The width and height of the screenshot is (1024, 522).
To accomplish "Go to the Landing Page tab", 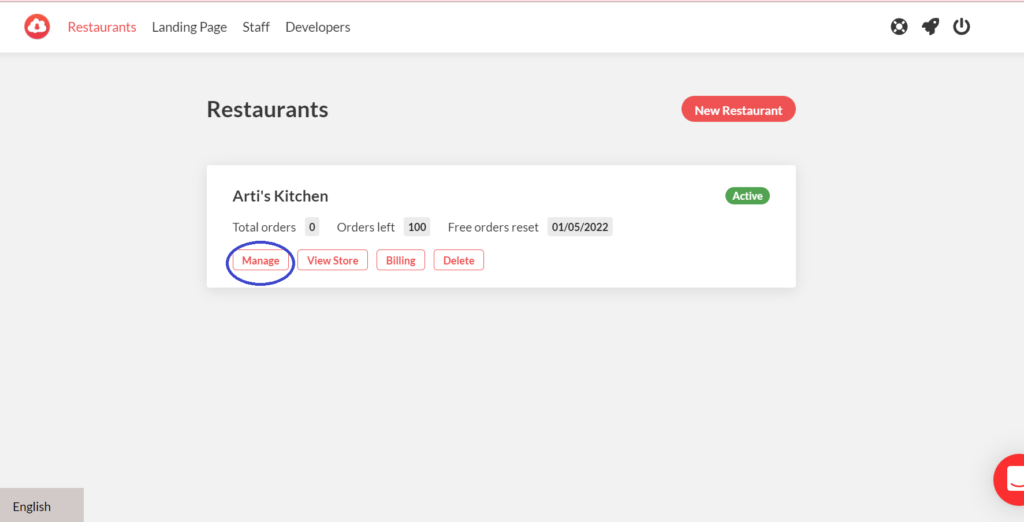I will 189,27.
